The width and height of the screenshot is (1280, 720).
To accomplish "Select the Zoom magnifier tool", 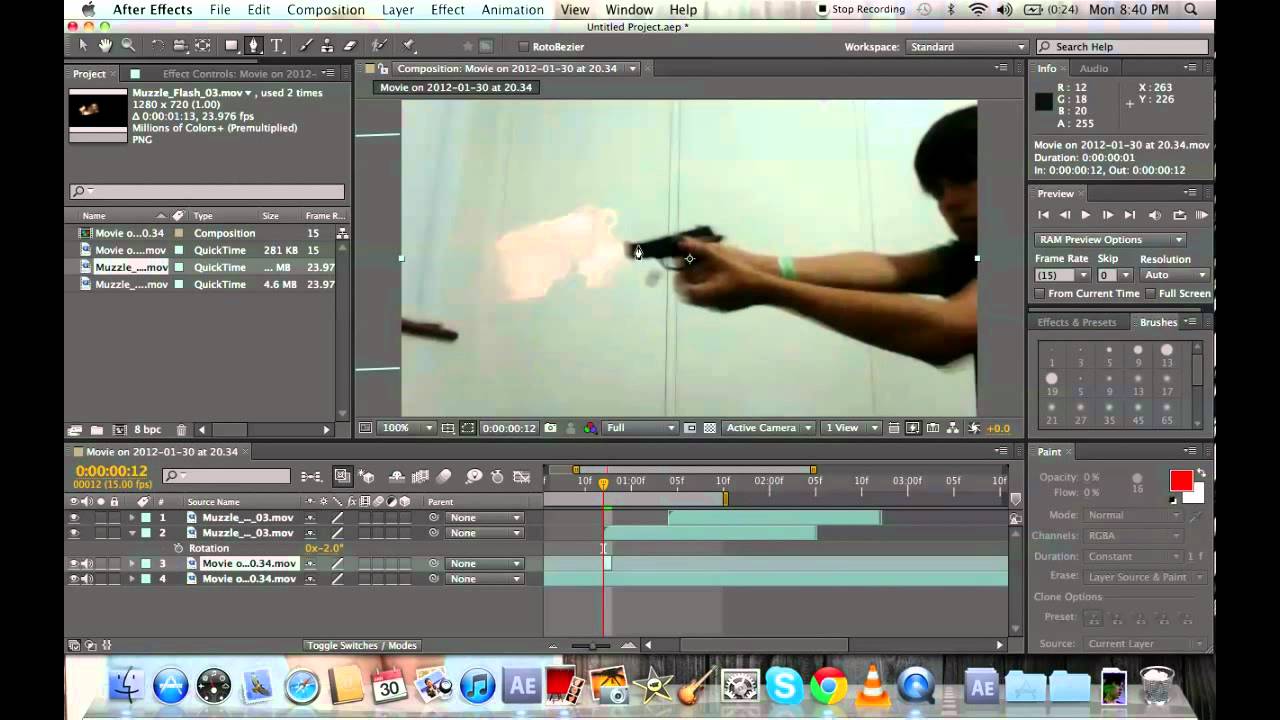I will coord(129,46).
